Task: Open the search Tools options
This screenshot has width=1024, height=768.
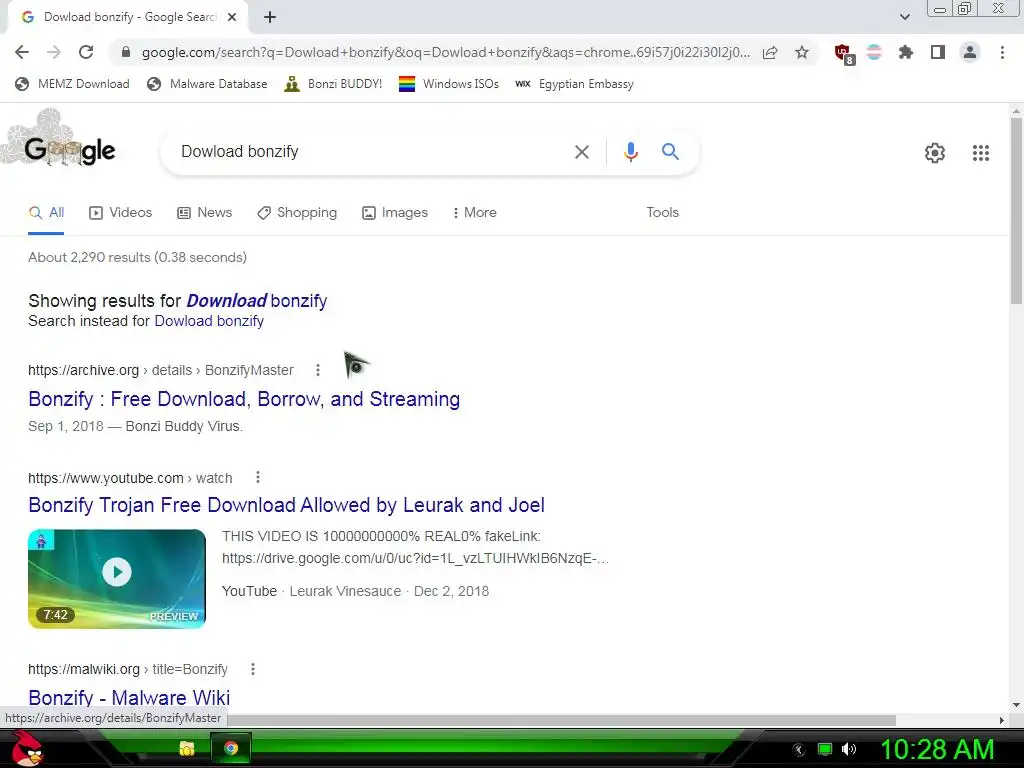Action: [662, 213]
